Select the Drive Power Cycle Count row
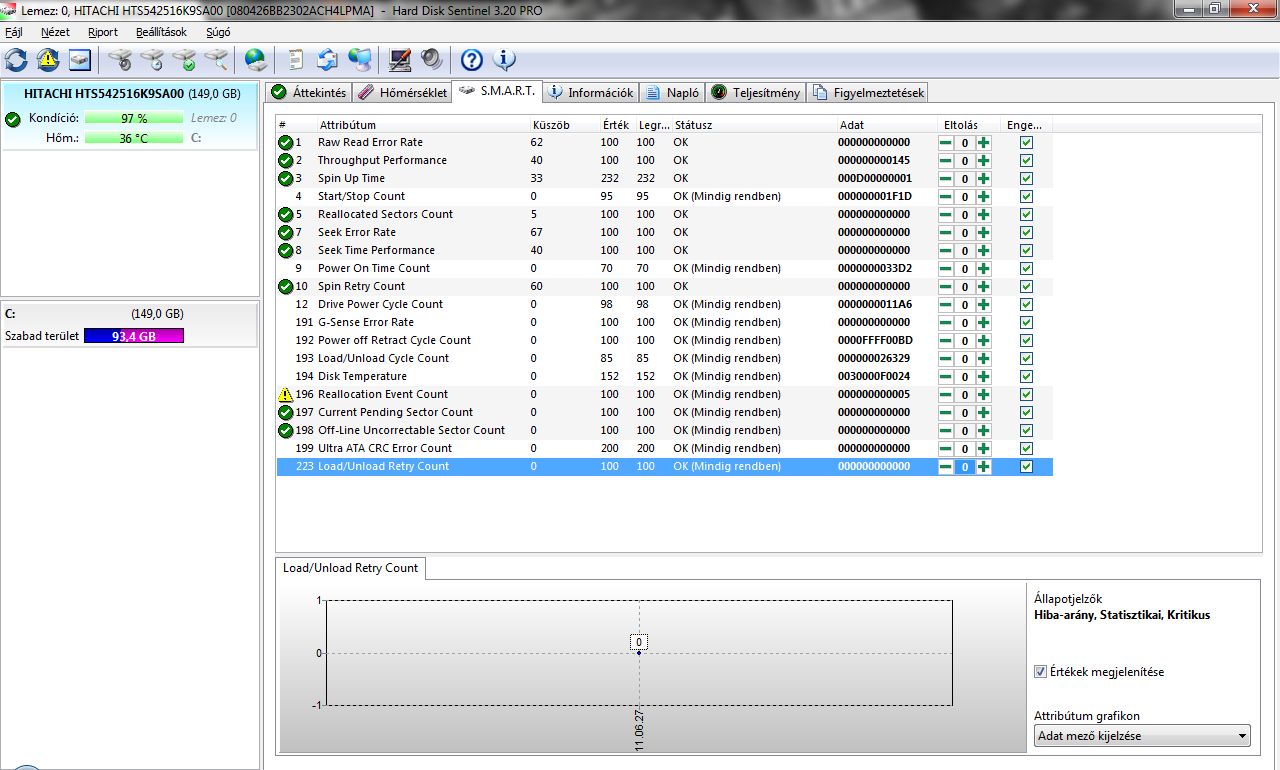The image size is (1280, 770). pyautogui.click(x=664, y=304)
